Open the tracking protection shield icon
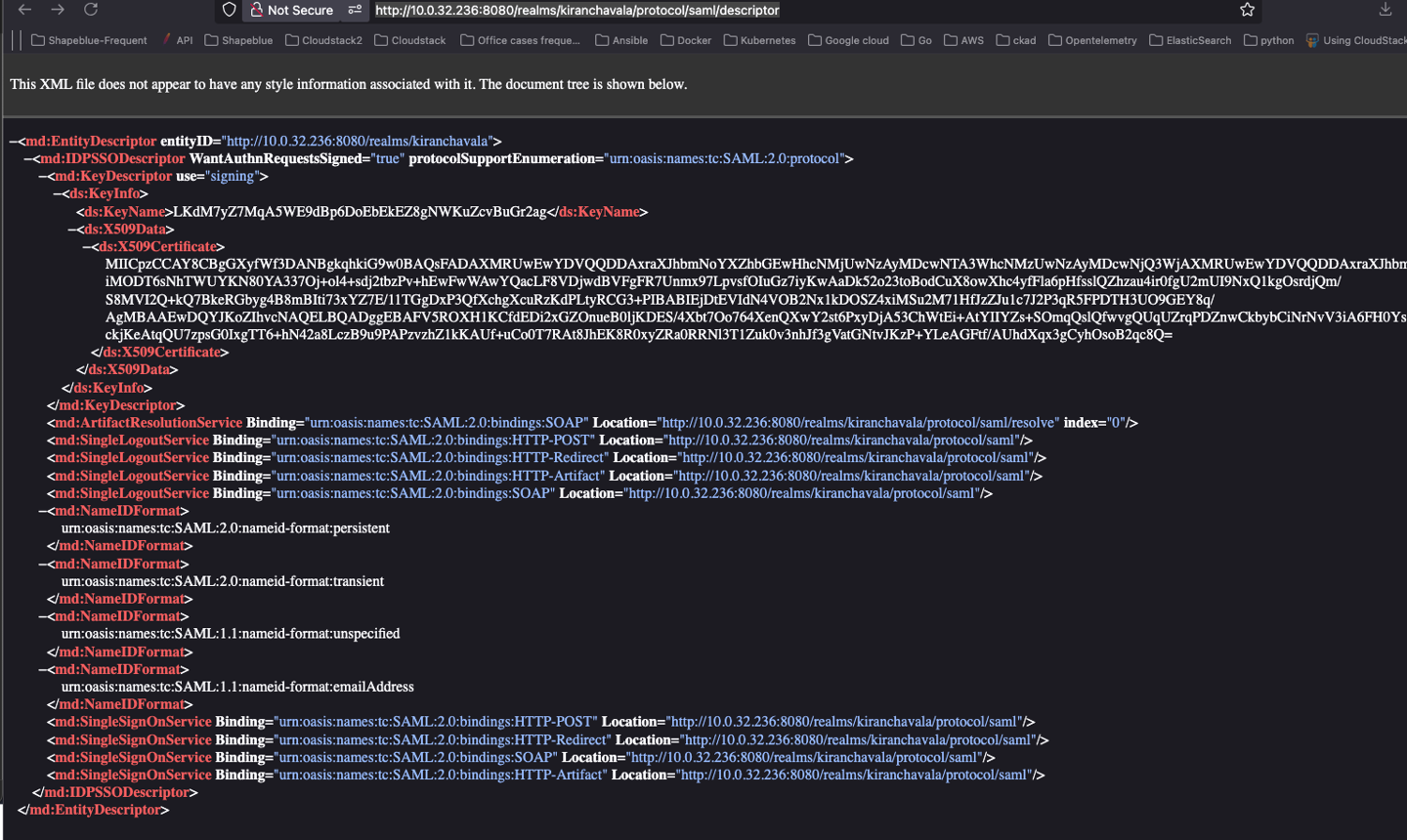Viewport: 1407px width, 840px height. 230,10
